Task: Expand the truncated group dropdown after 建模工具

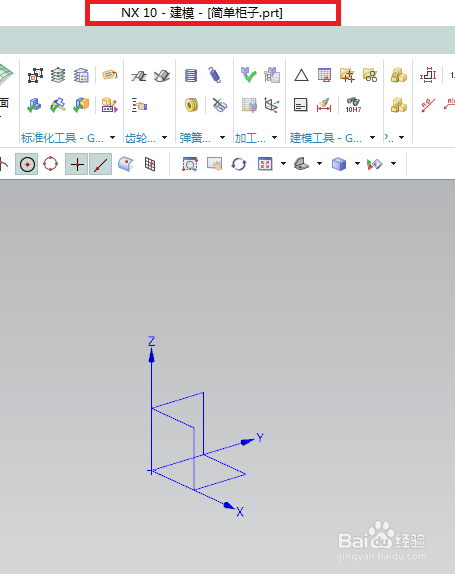Action: coord(402,138)
